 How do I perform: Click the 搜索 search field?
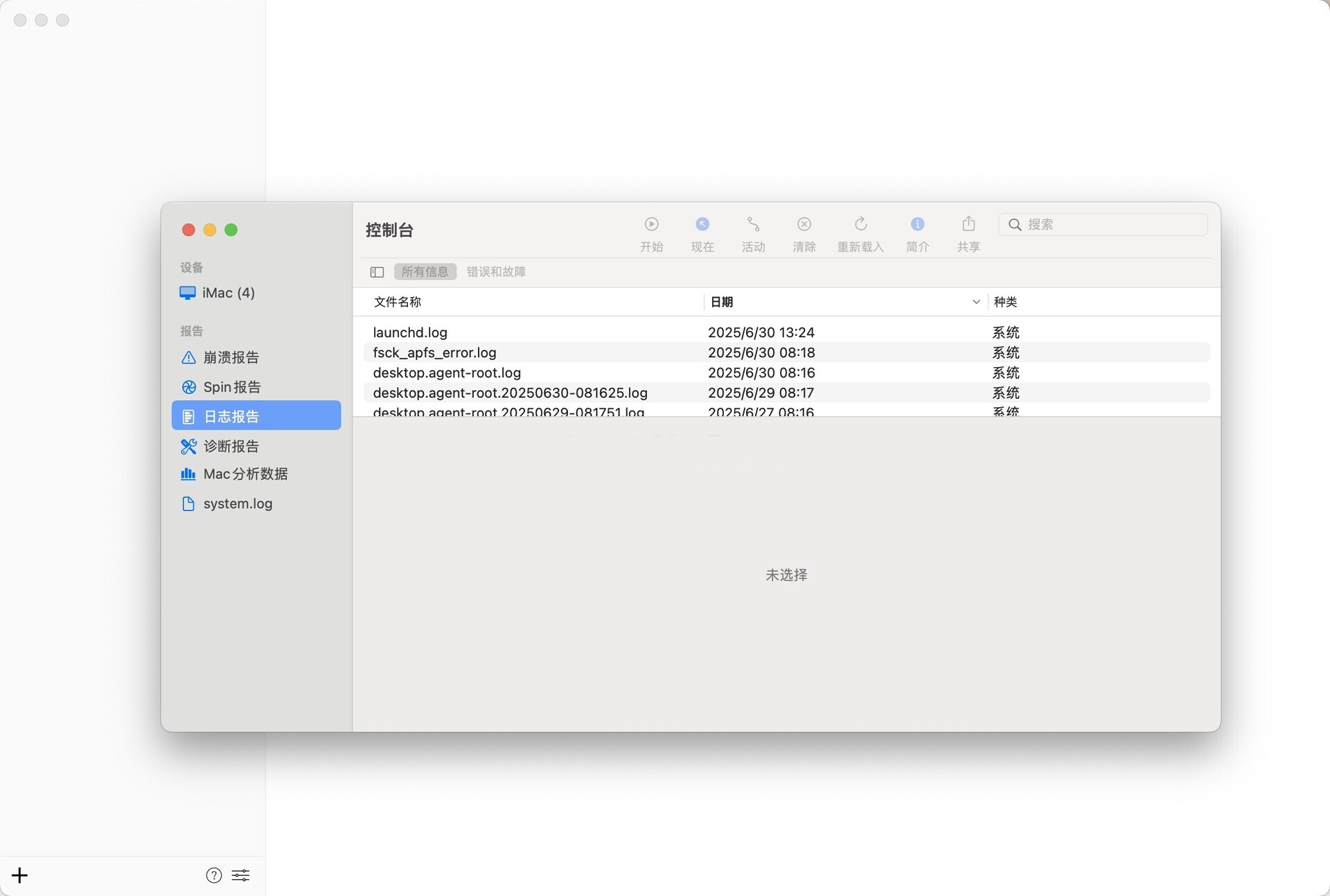coord(1103,224)
